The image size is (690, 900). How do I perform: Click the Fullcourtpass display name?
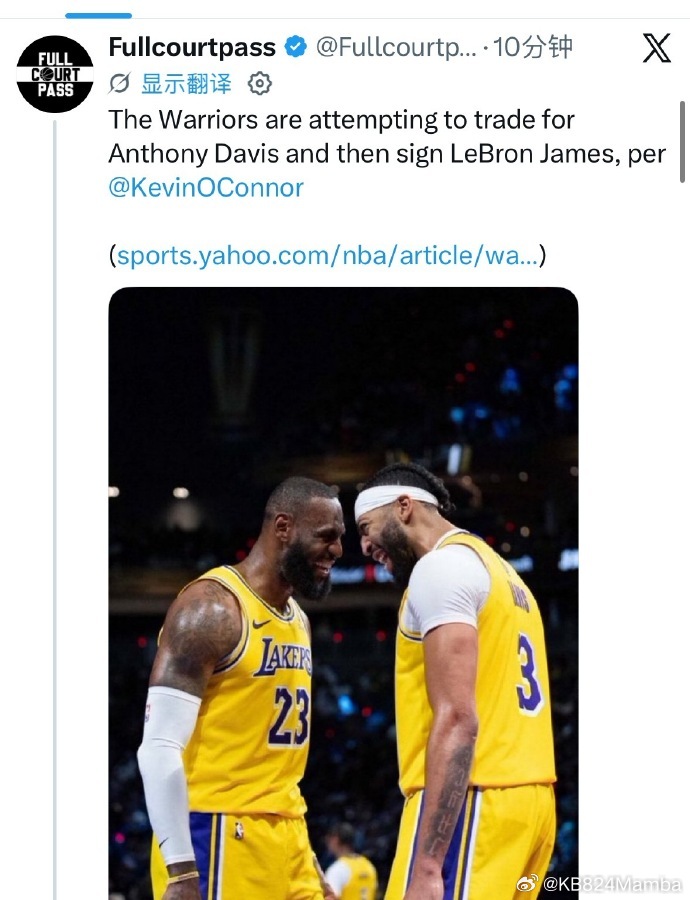point(192,47)
